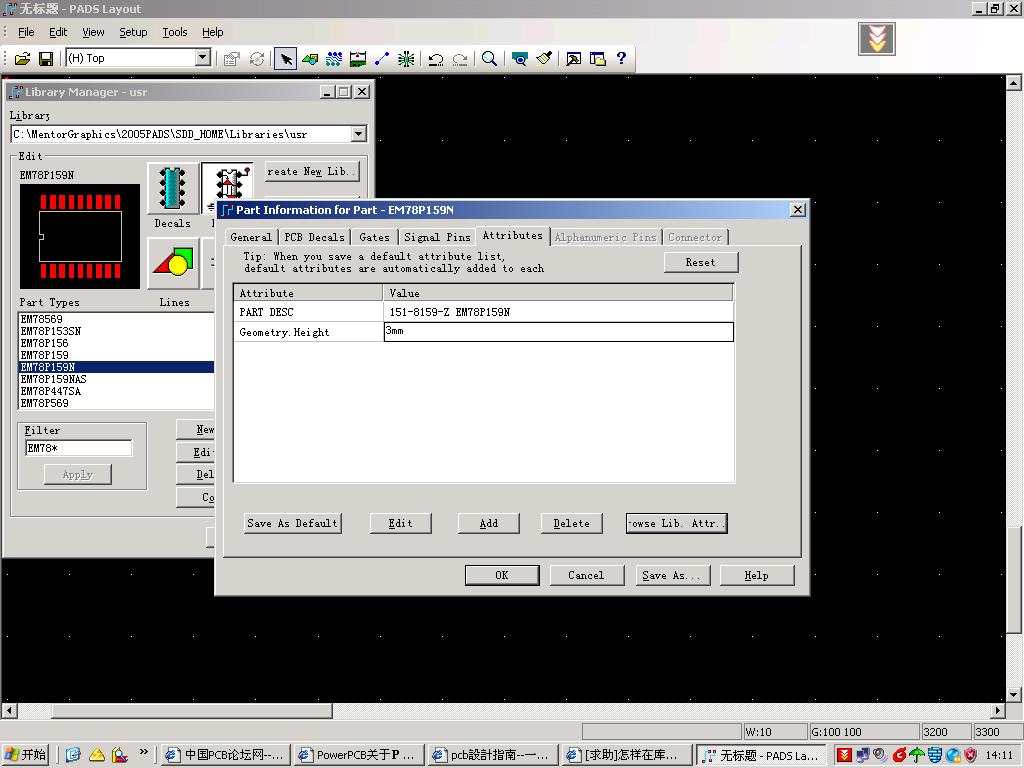Switch to PowerPCB taskbar window
The width and height of the screenshot is (1024, 768).
359,755
